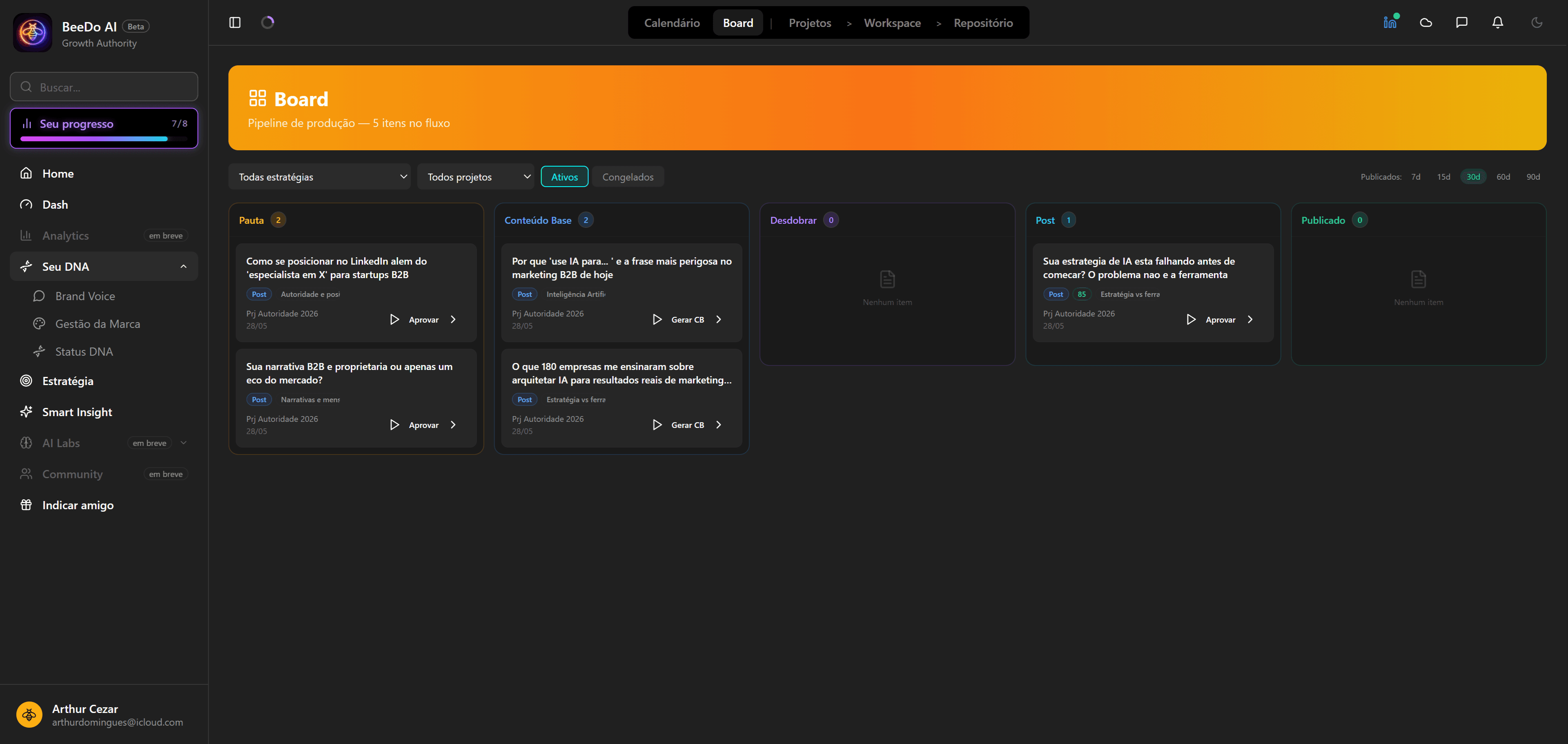
Task: Click play icon on 'Sua narrativa B2B' card
Action: 394,425
